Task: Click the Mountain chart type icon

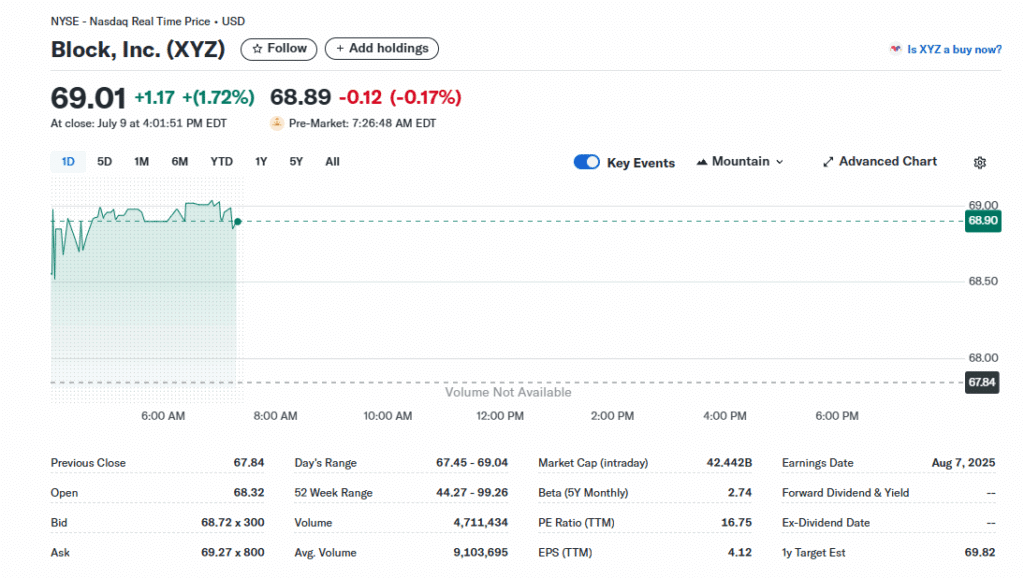Action: (x=702, y=162)
